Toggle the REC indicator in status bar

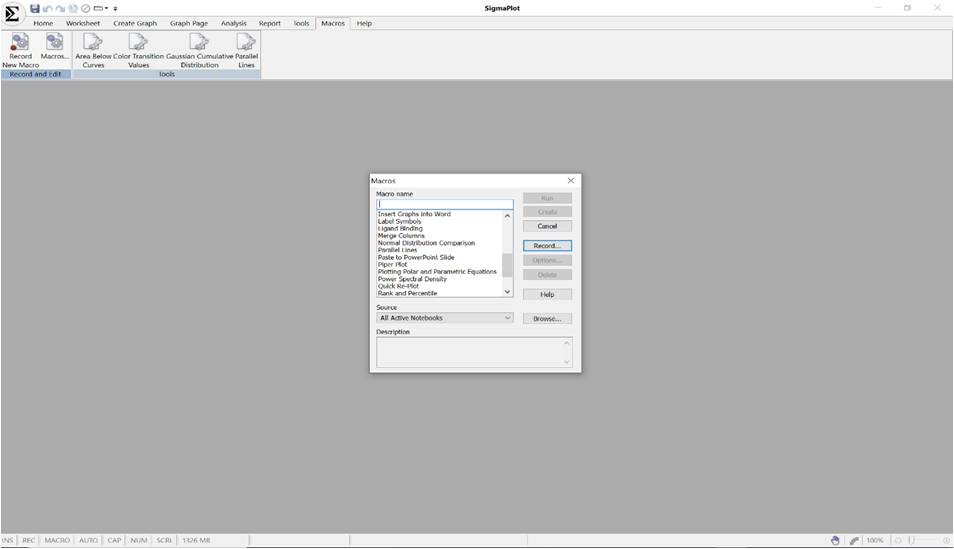click(x=29, y=541)
